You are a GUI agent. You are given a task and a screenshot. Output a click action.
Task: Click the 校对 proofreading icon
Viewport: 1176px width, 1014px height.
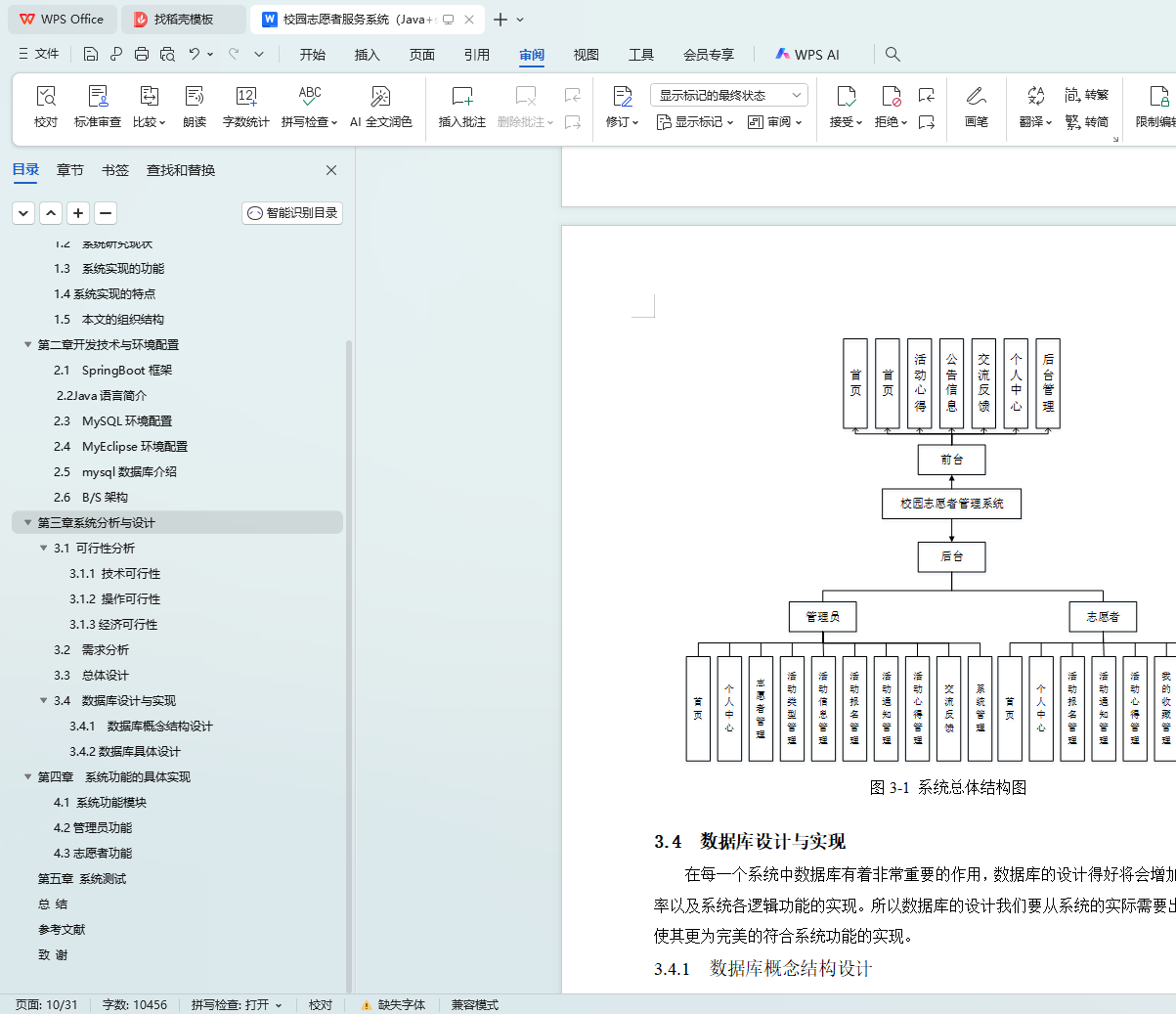pyautogui.click(x=46, y=96)
